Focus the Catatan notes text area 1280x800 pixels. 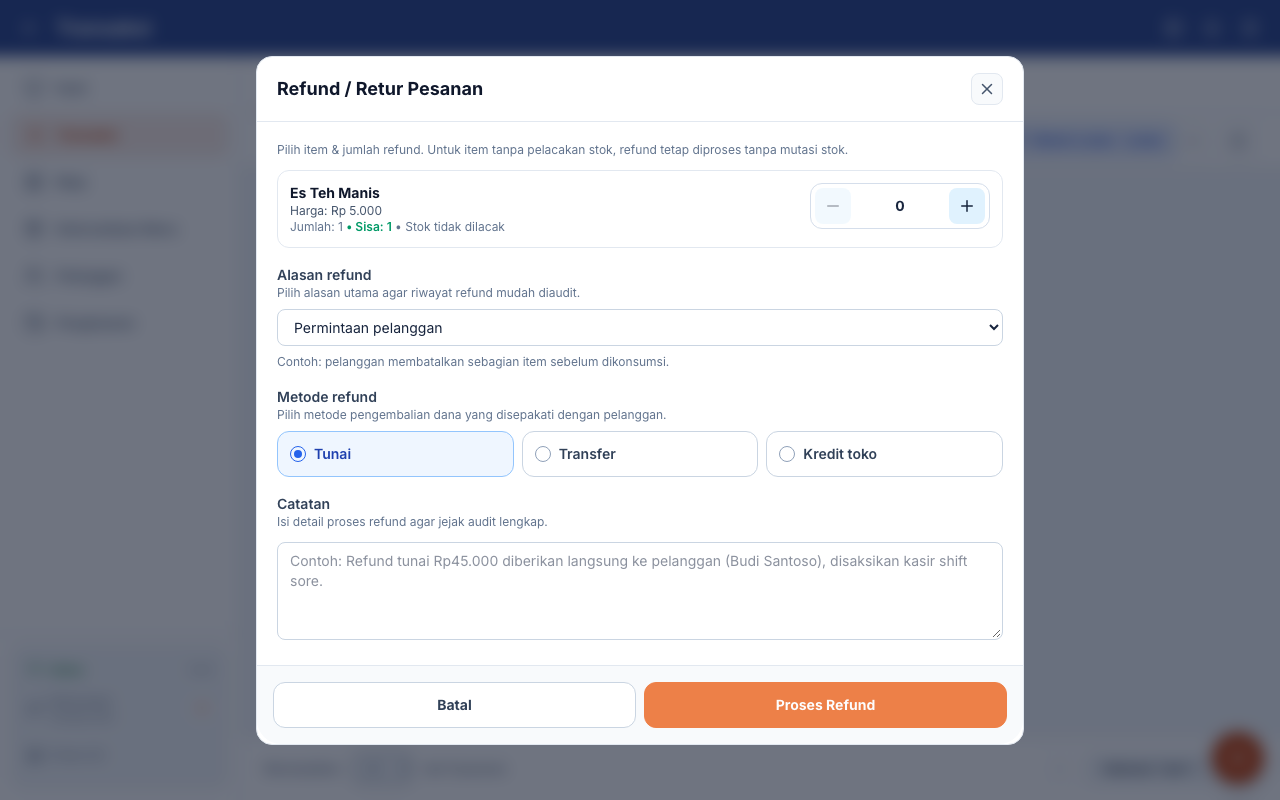(x=640, y=591)
